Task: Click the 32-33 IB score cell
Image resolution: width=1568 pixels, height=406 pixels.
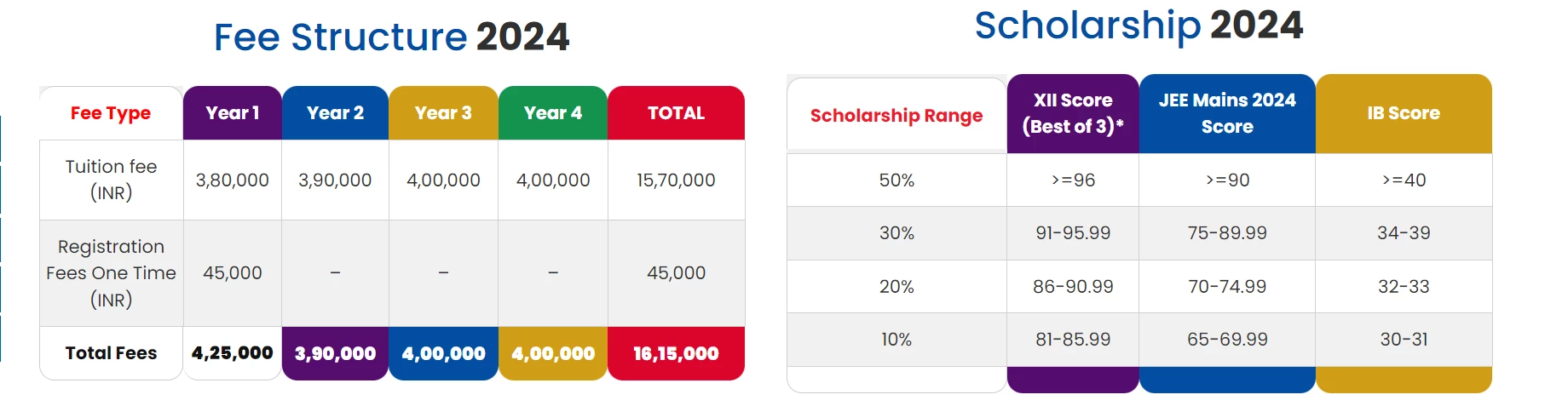Action: 1404,287
